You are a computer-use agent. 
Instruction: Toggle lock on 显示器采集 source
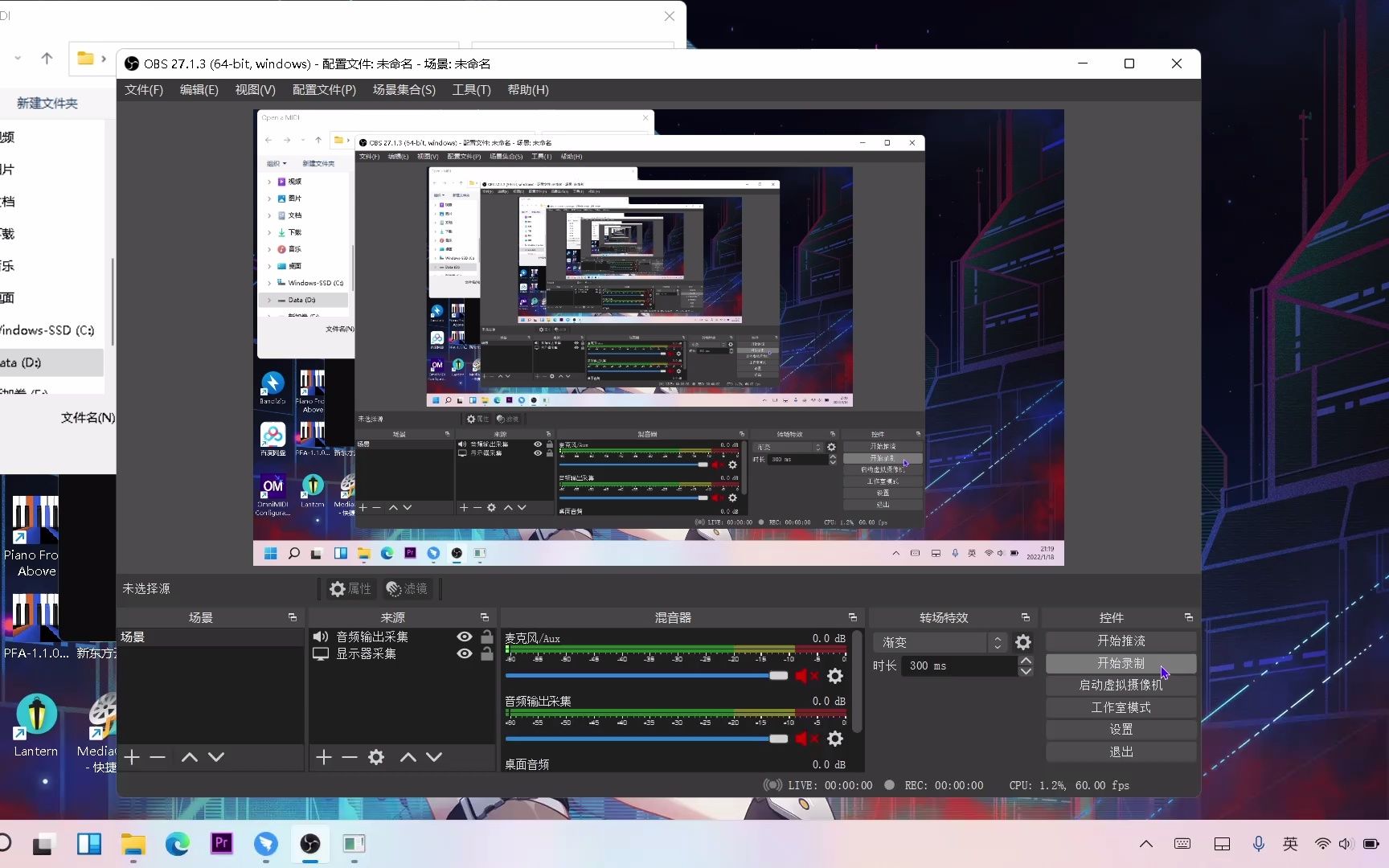click(x=487, y=653)
